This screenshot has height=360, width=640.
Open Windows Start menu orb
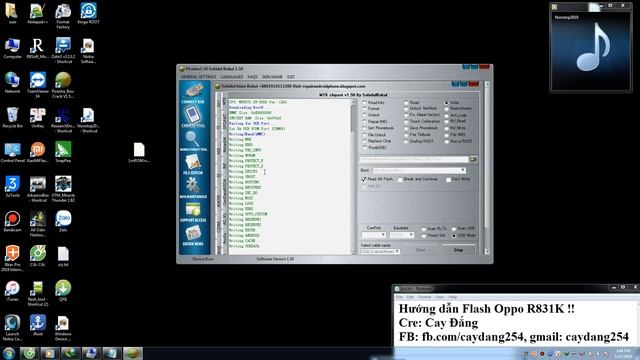point(9,353)
